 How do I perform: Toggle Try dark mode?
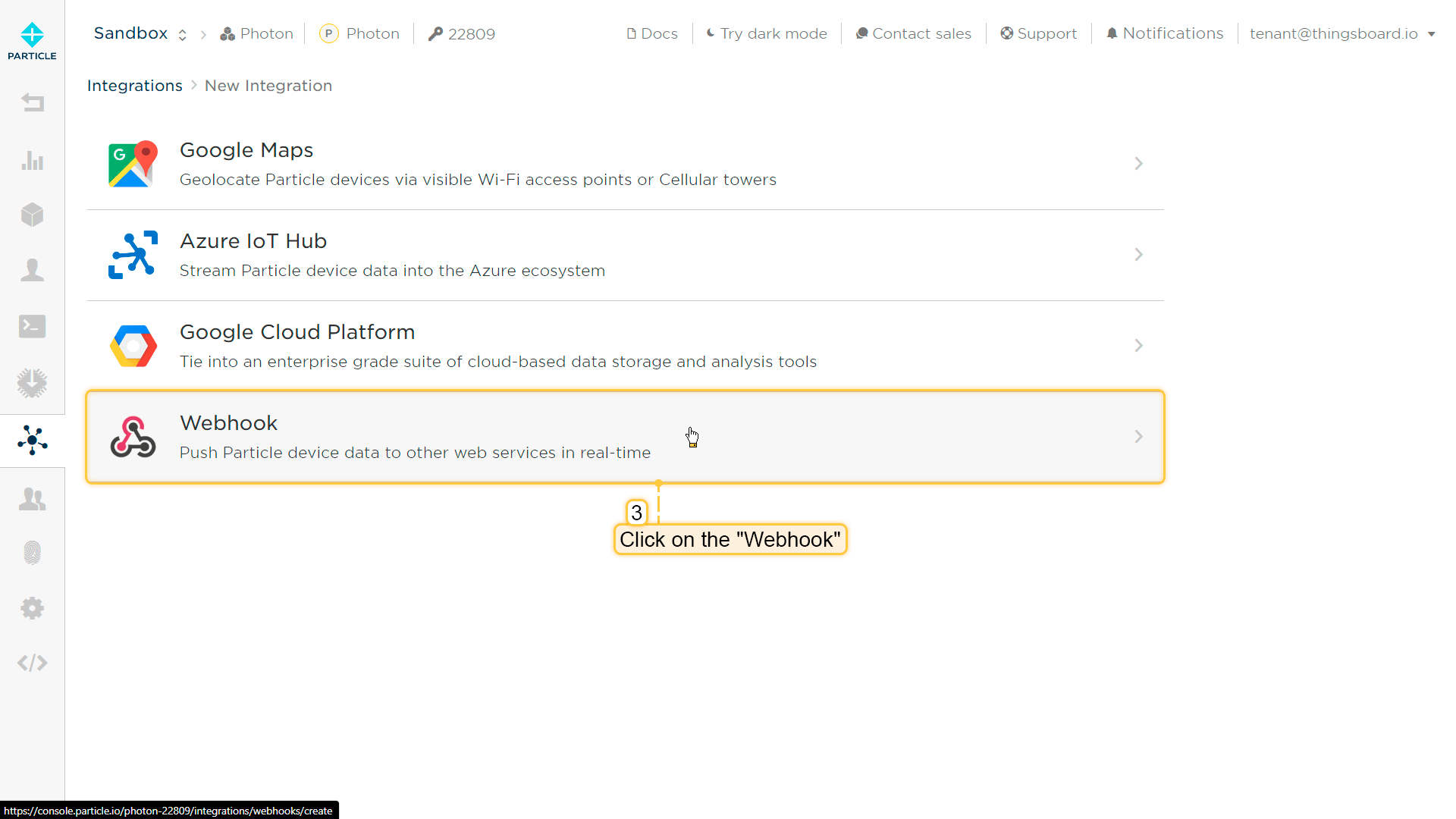click(767, 33)
